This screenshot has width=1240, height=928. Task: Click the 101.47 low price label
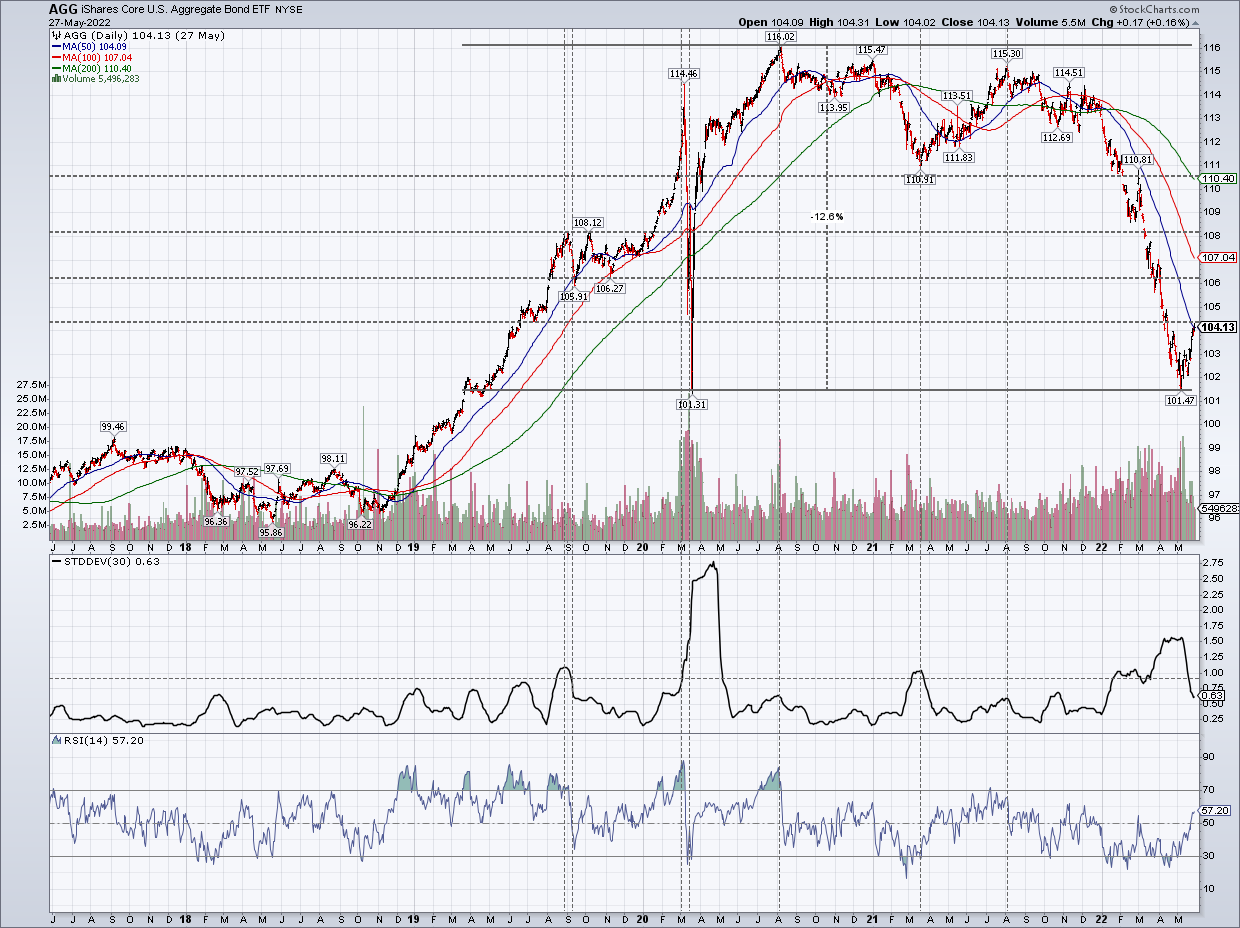coord(1181,400)
